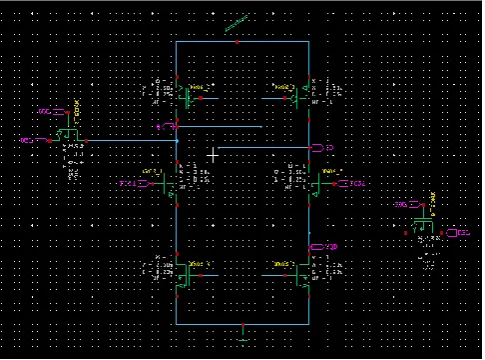Select the magenta pin above the lower-right transistor
The image size is (485, 360).
click(x=323, y=247)
